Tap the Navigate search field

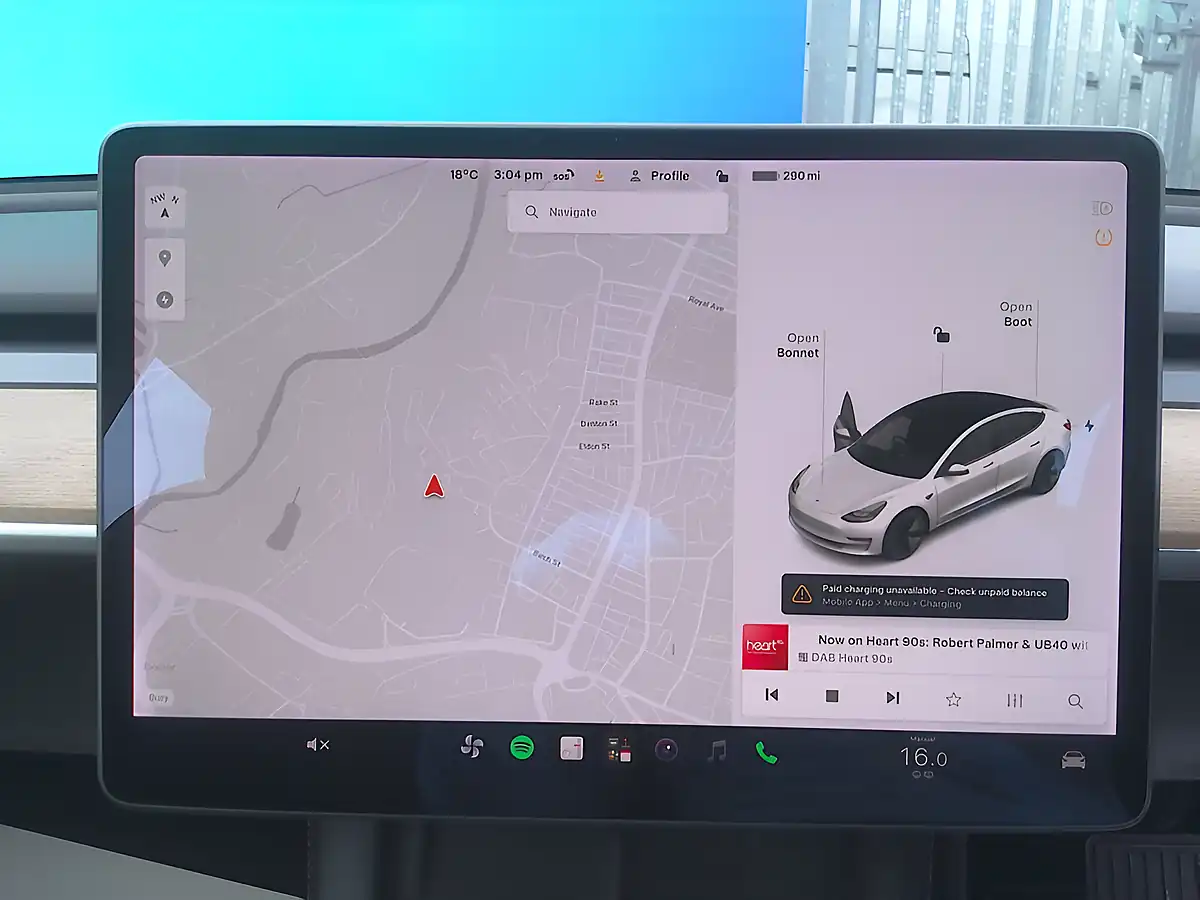coord(617,212)
